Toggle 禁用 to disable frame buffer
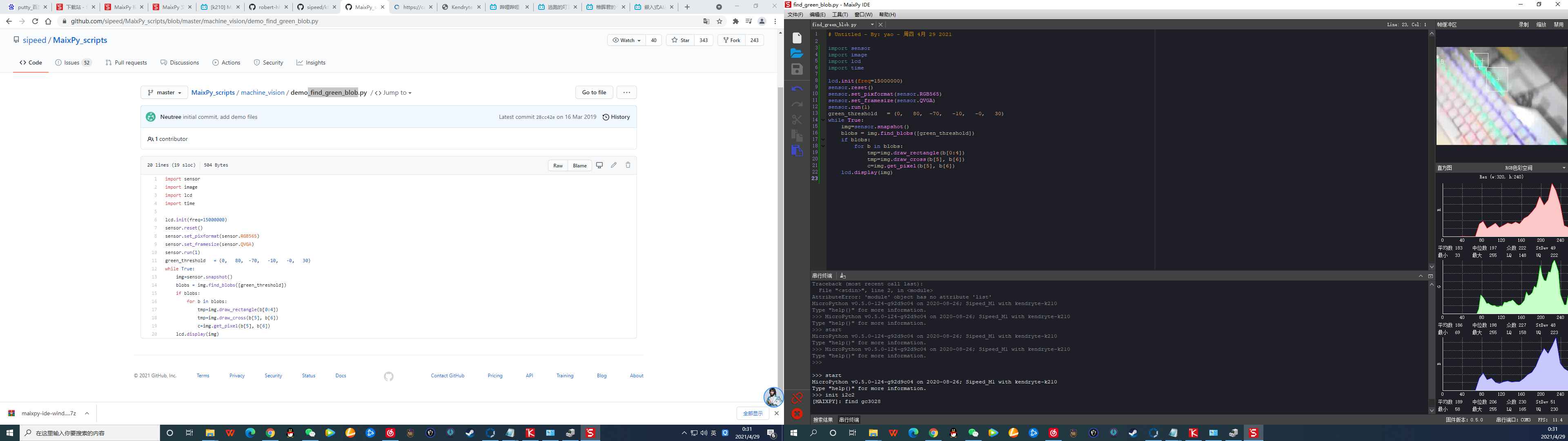1568x441 pixels. point(1558,25)
